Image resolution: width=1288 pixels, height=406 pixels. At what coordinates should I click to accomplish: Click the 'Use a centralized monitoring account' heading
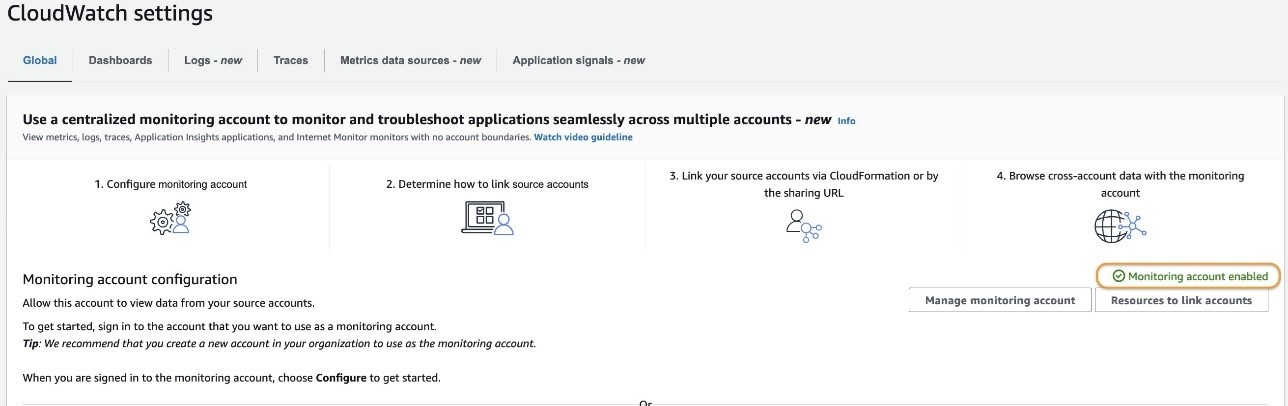pyautogui.click(x=427, y=119)
